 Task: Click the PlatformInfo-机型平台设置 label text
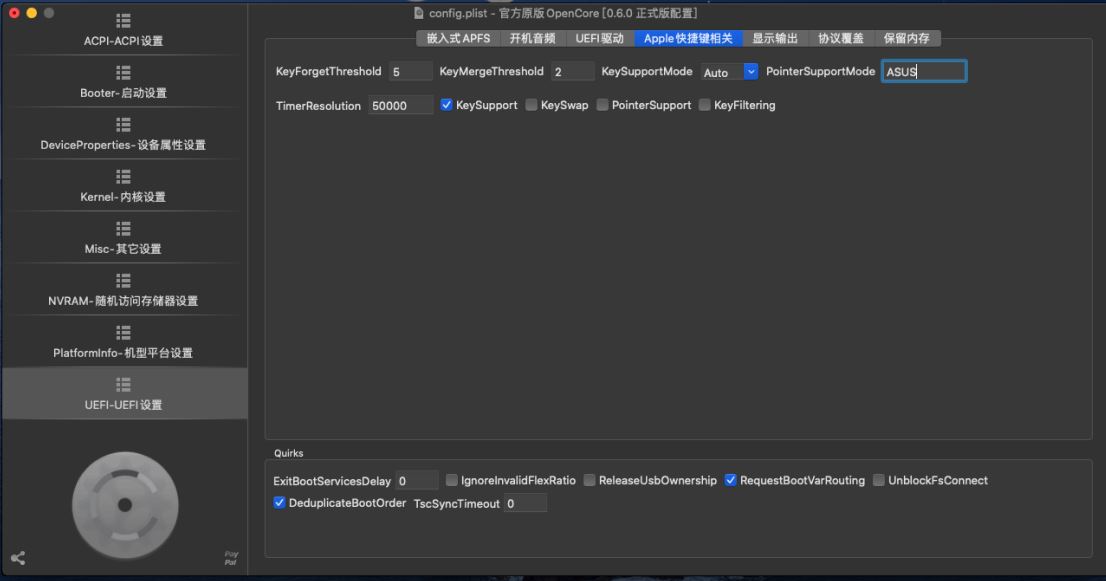click(x=123, y=353)
